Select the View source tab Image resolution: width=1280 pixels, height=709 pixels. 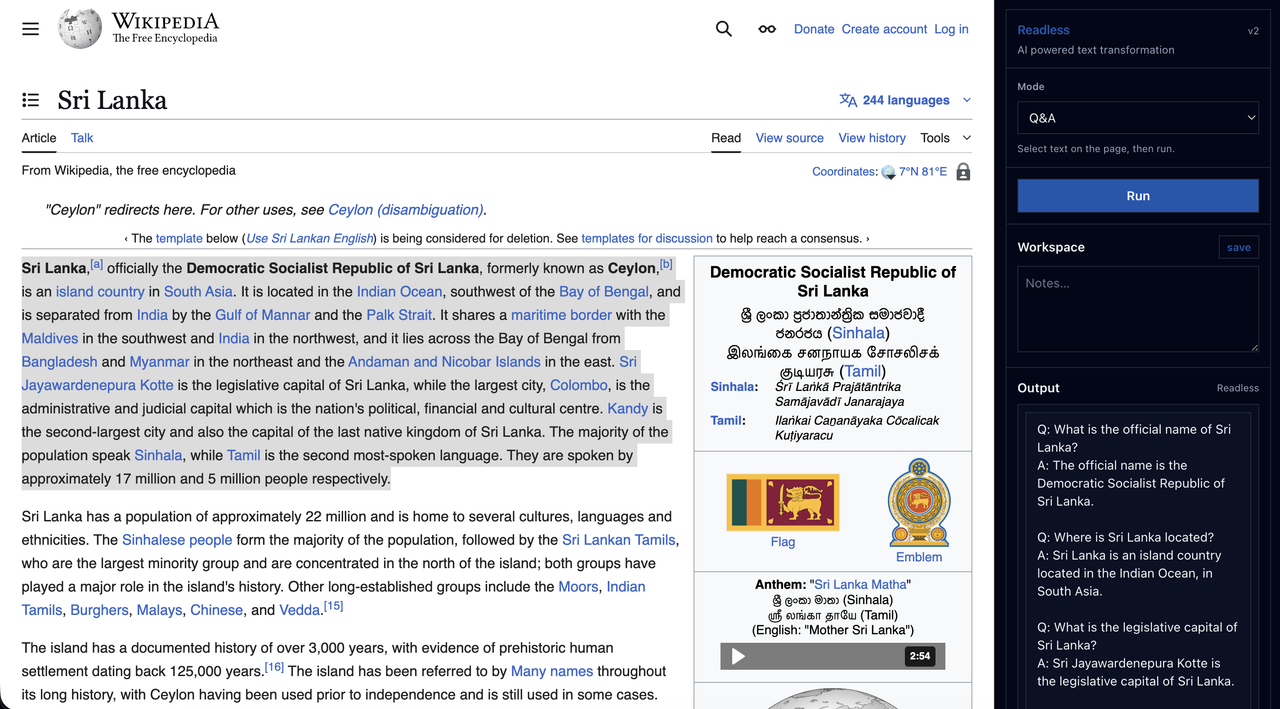point(790,138)
